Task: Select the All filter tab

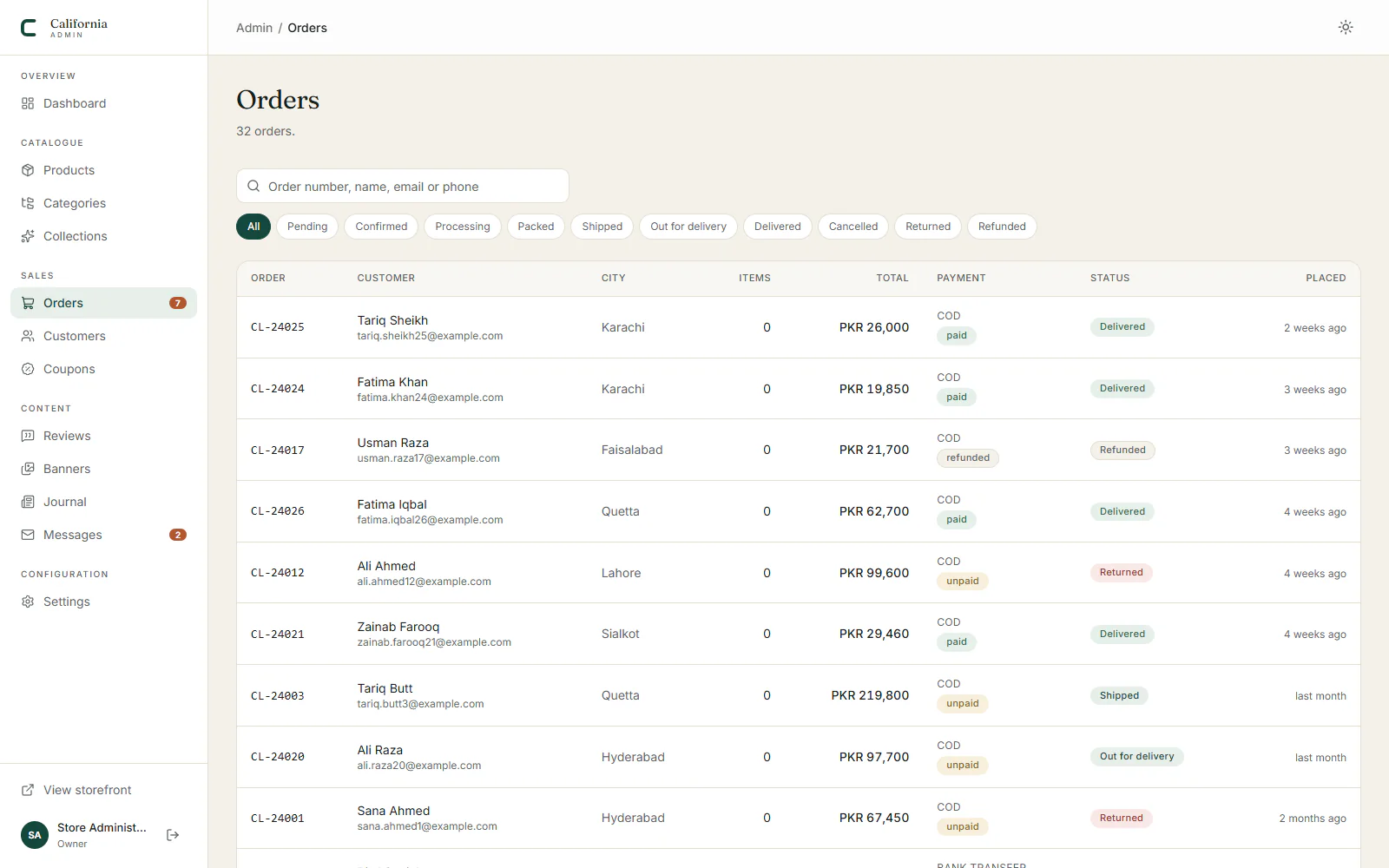Action: pos(253,227)
